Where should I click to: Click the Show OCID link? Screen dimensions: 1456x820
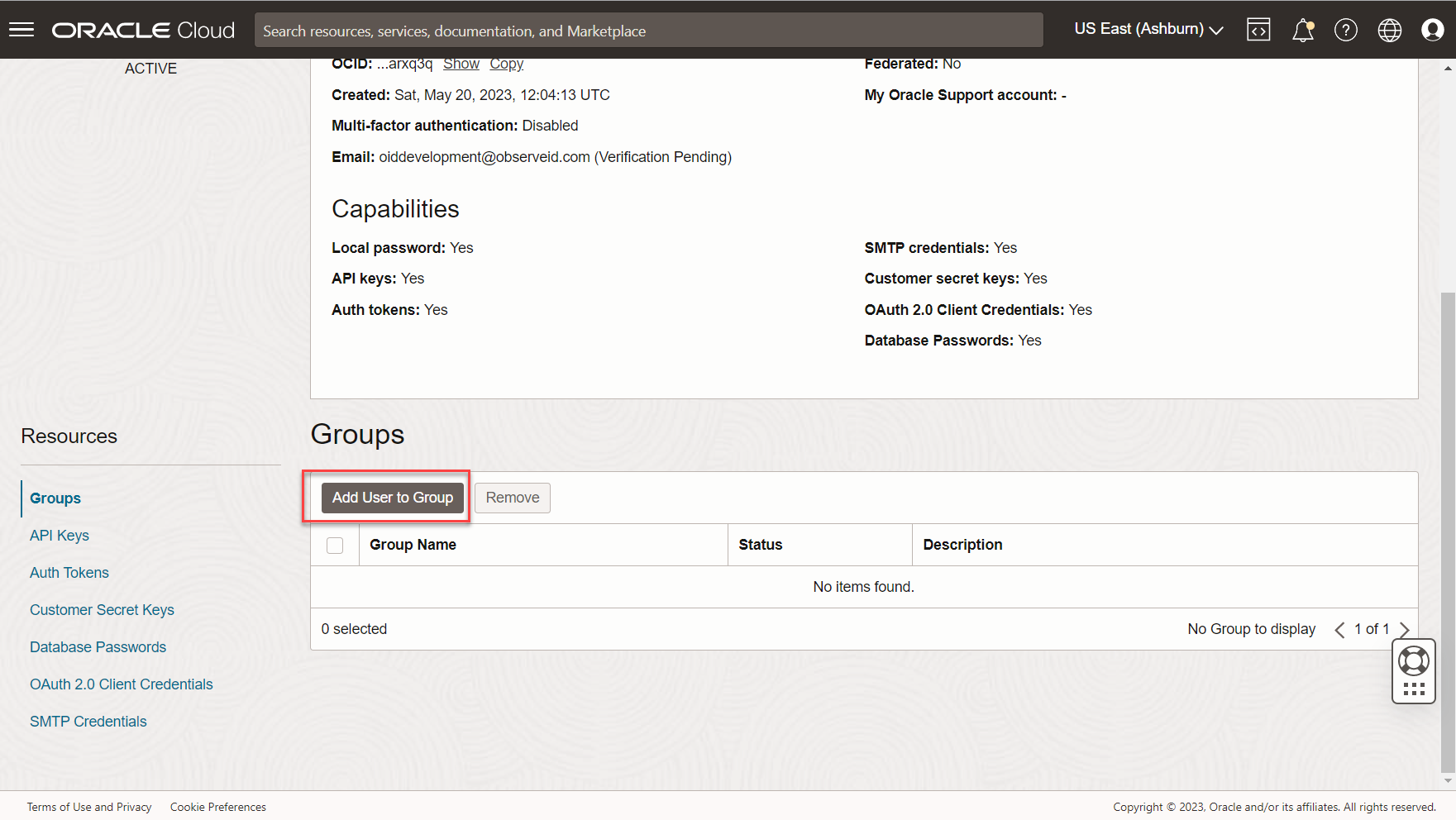coord(461,64)
